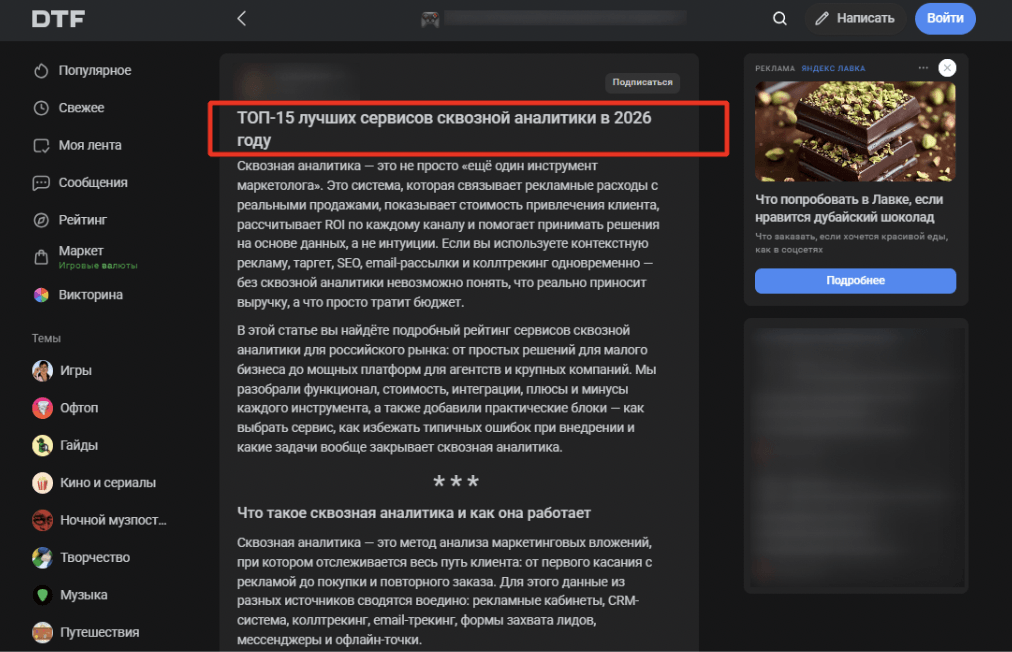Select Маркет in sidebar

[81, 250]
